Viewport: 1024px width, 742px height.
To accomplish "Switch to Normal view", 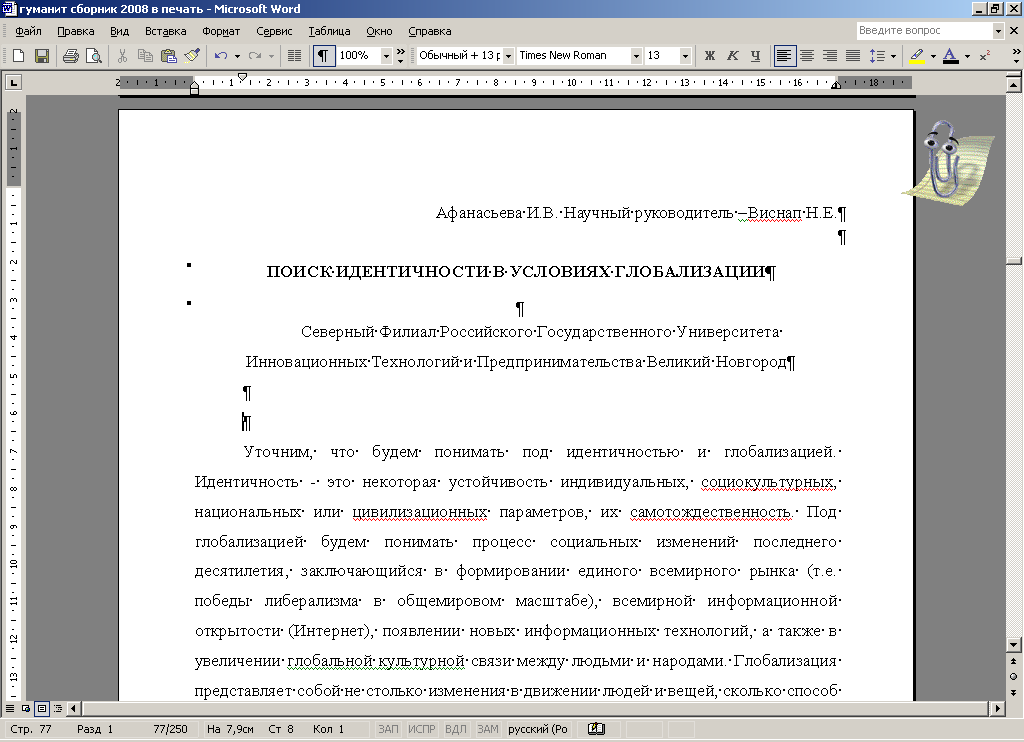I will click(10, 709).
